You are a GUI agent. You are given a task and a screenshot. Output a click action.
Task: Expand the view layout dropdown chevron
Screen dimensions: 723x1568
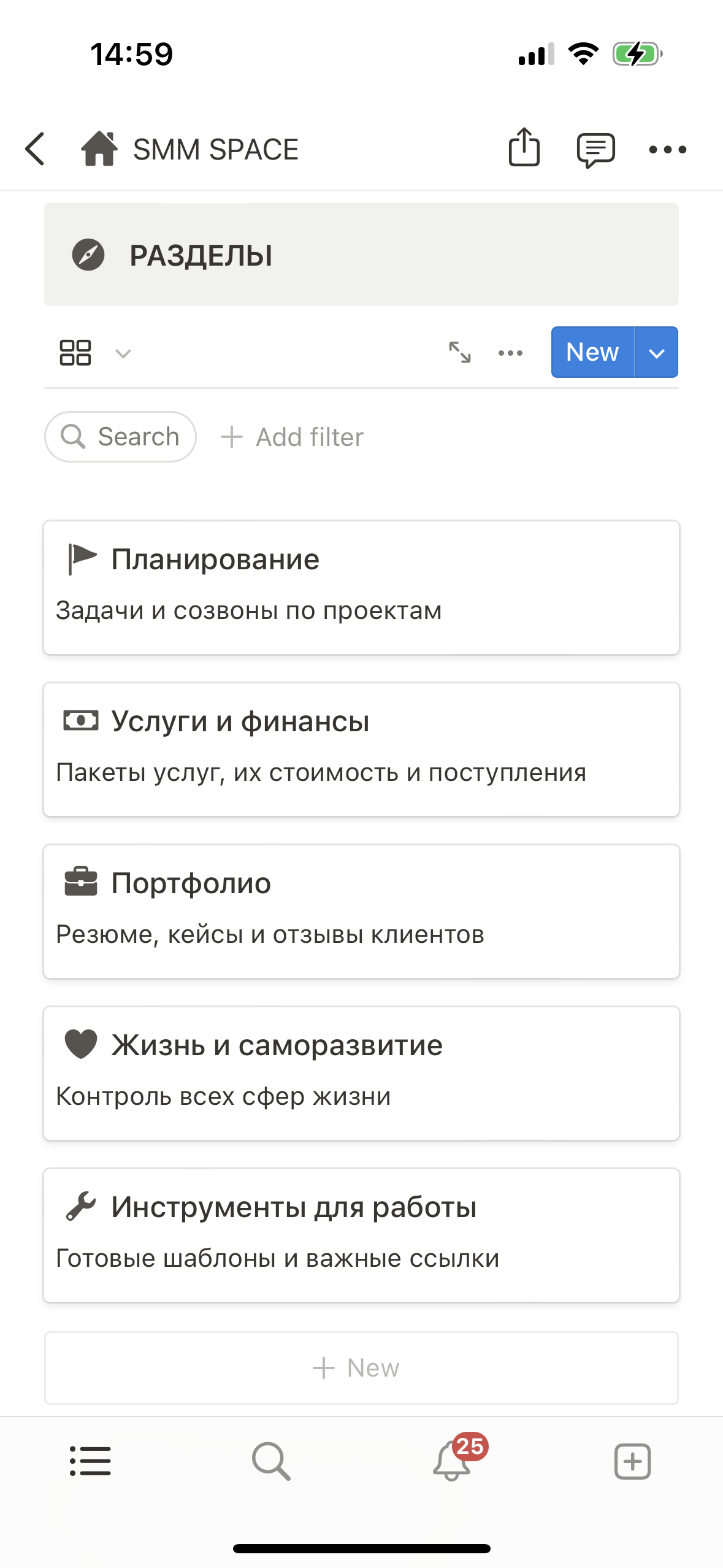(122, 353)
